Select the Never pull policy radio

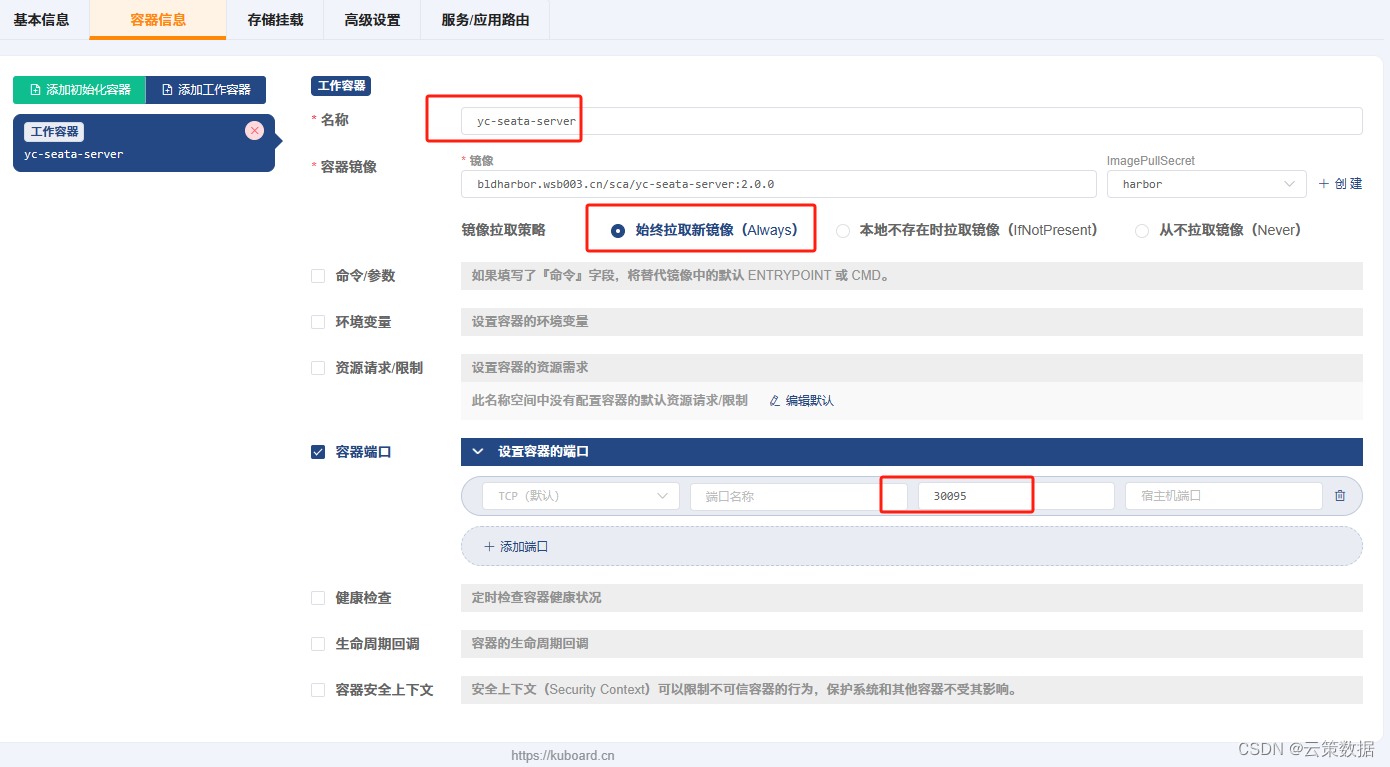[x=1142, y=230]
